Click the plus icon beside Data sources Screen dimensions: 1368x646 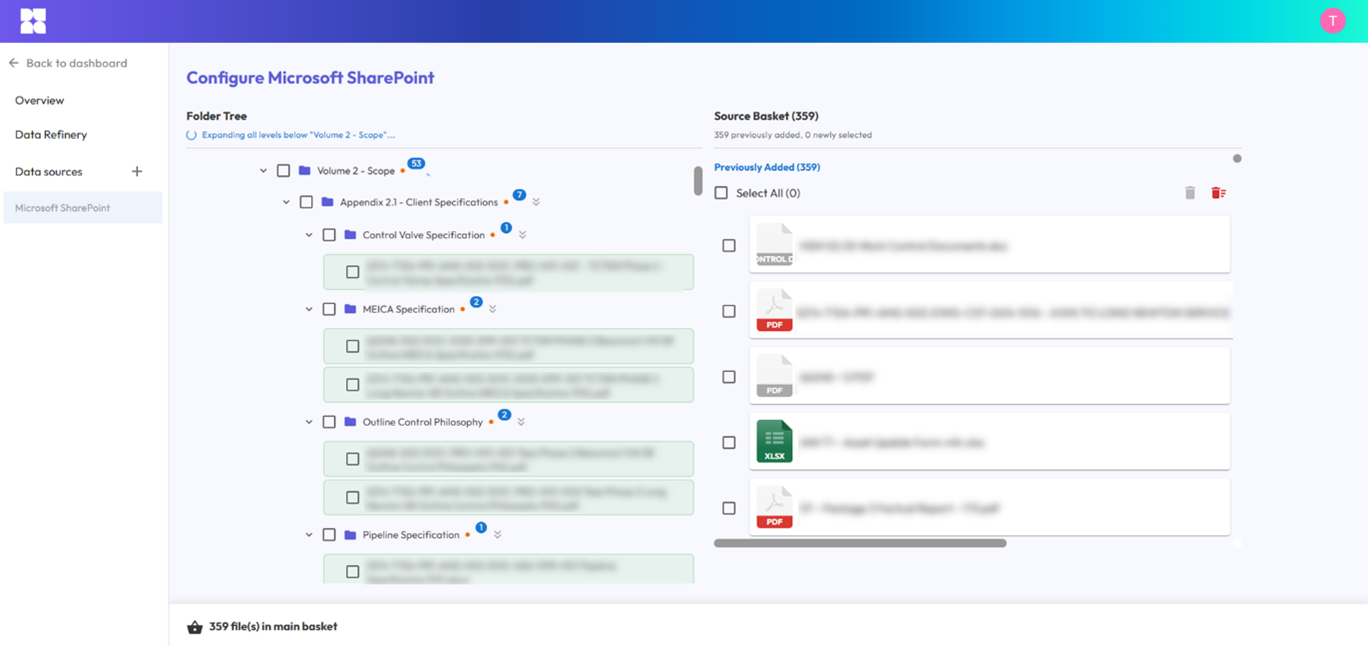pyautogui.click(x=137, y=172)
